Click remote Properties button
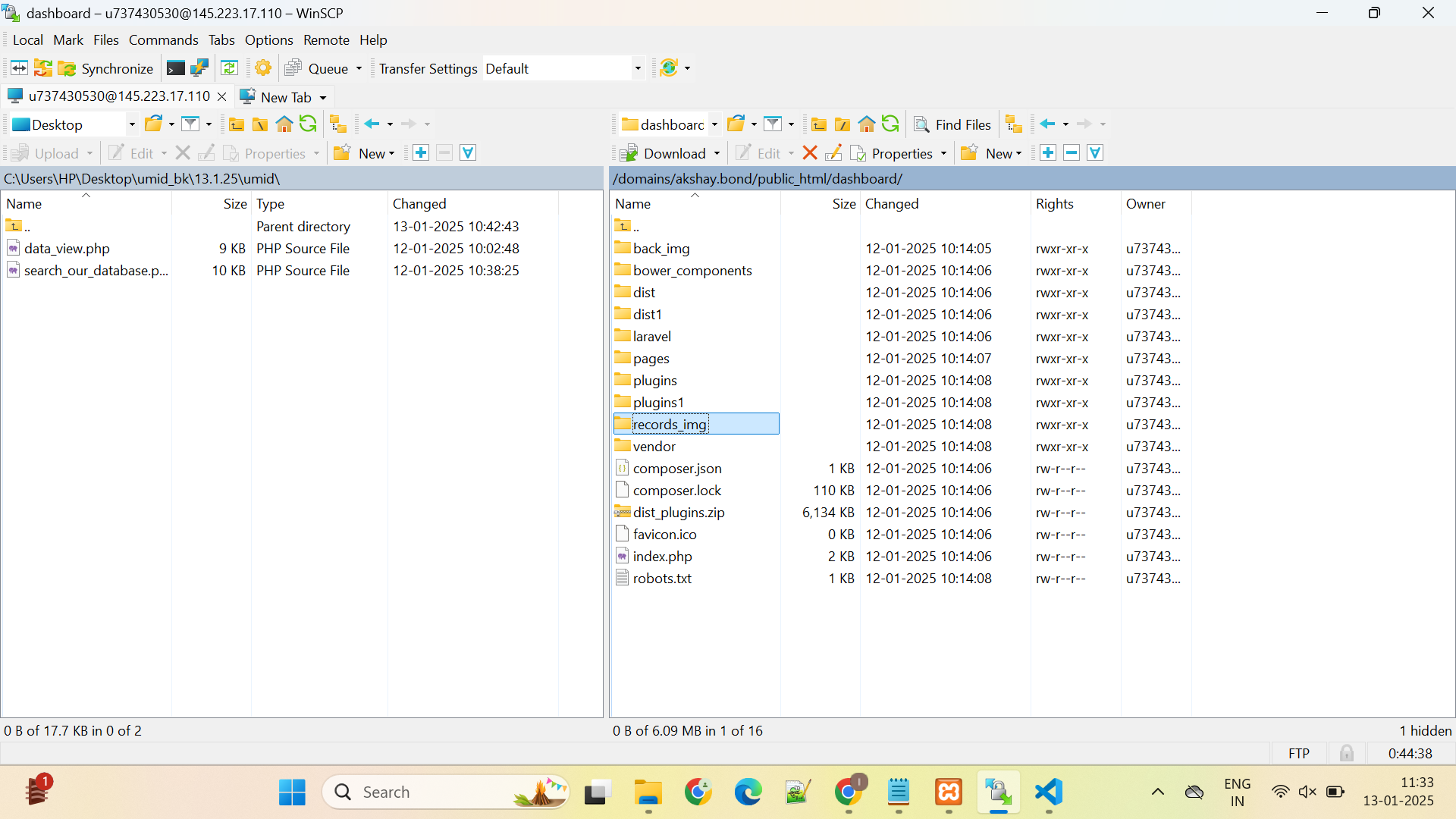 coord(892,153)
